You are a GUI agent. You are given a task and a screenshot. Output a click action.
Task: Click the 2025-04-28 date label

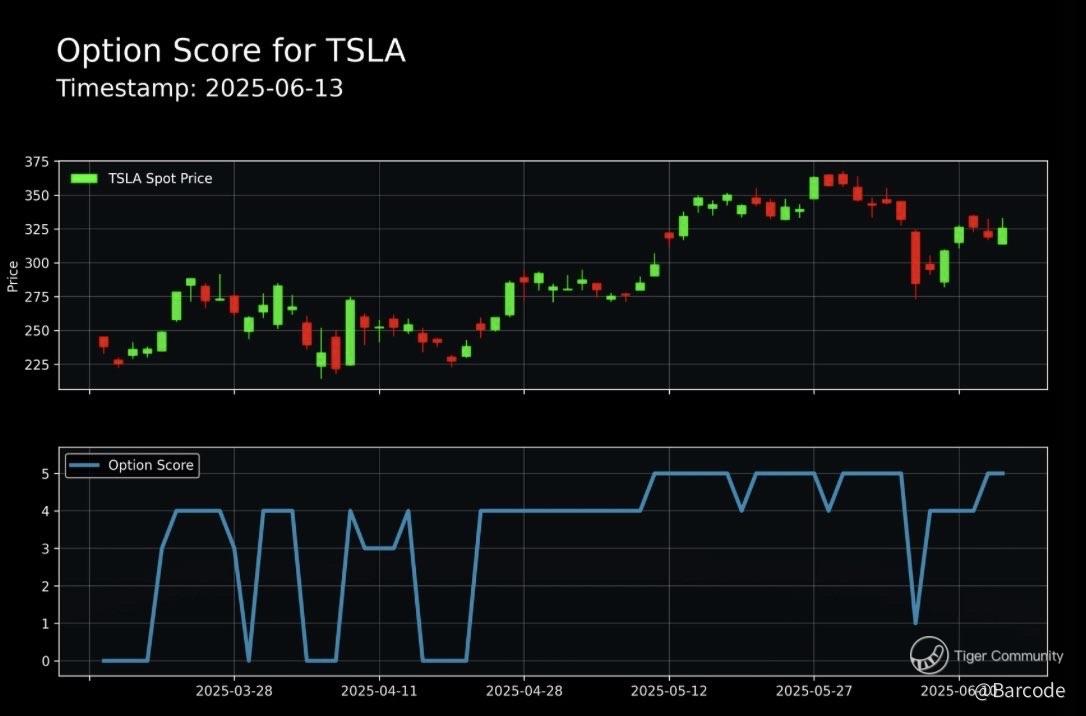pos(524,690)
